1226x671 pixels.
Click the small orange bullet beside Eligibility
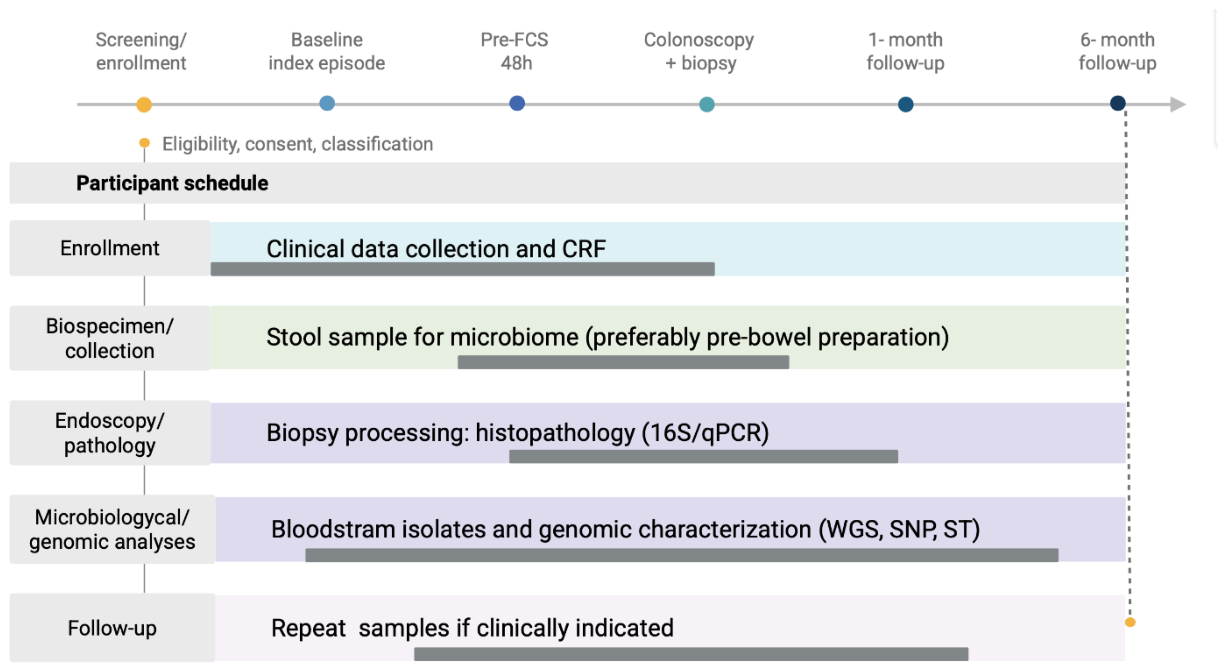(x=145, y=143)
